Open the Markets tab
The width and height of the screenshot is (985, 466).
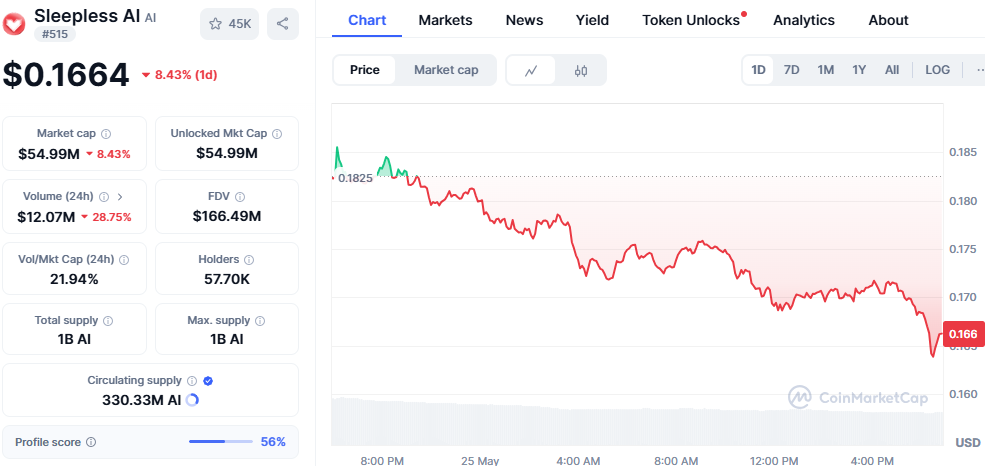coord(445,20)
